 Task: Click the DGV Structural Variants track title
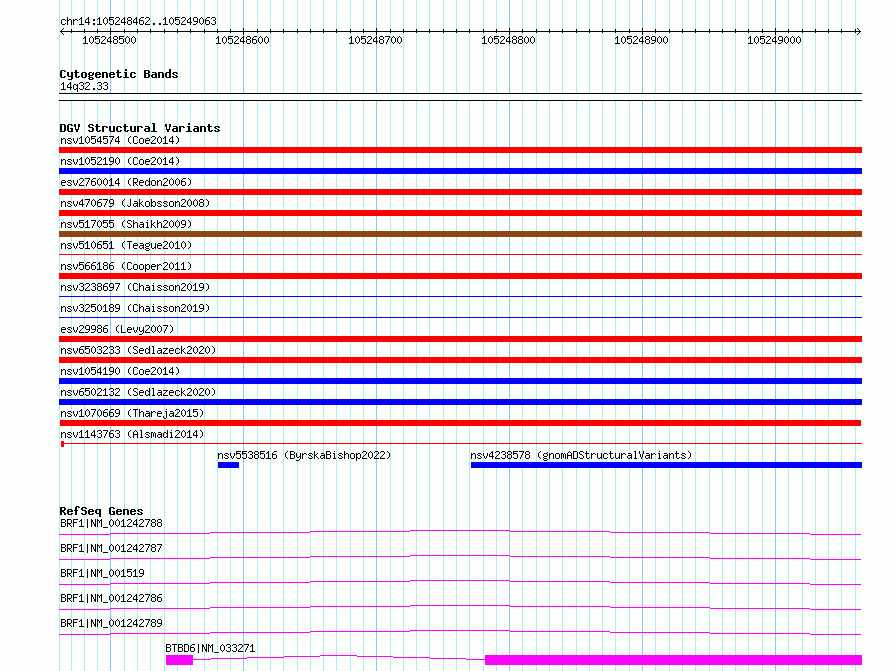(x=140, y=128)
